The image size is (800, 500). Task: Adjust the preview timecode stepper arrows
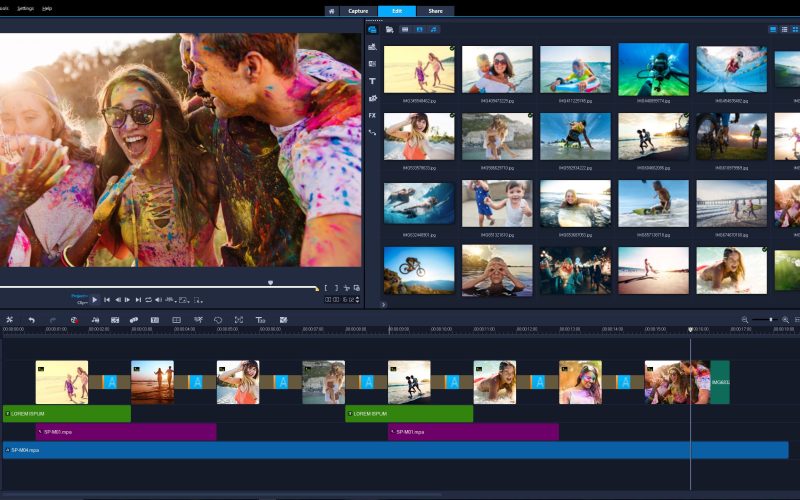click(x=357, y=299)
